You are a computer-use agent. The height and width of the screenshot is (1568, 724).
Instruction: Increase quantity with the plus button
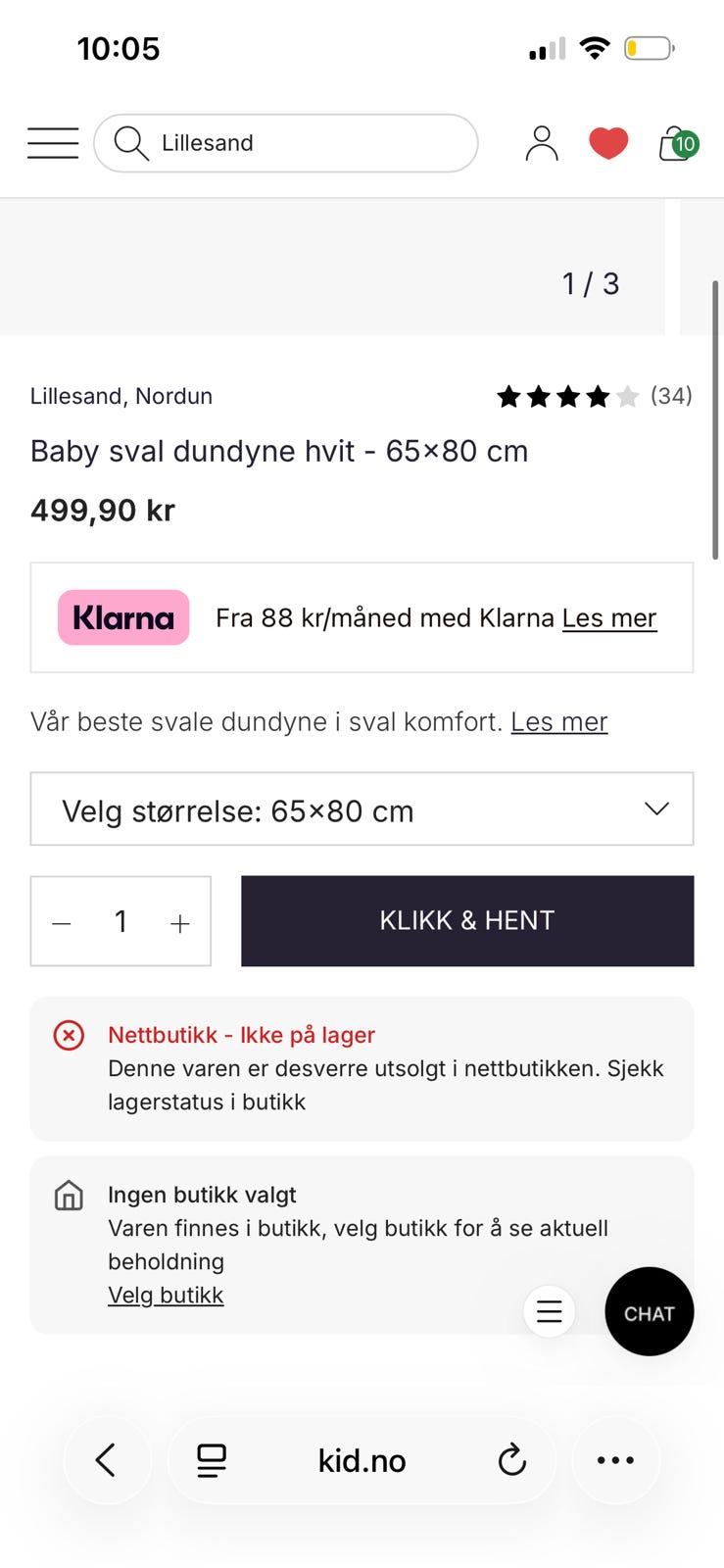pyautogui.click(x=180, y=923)
